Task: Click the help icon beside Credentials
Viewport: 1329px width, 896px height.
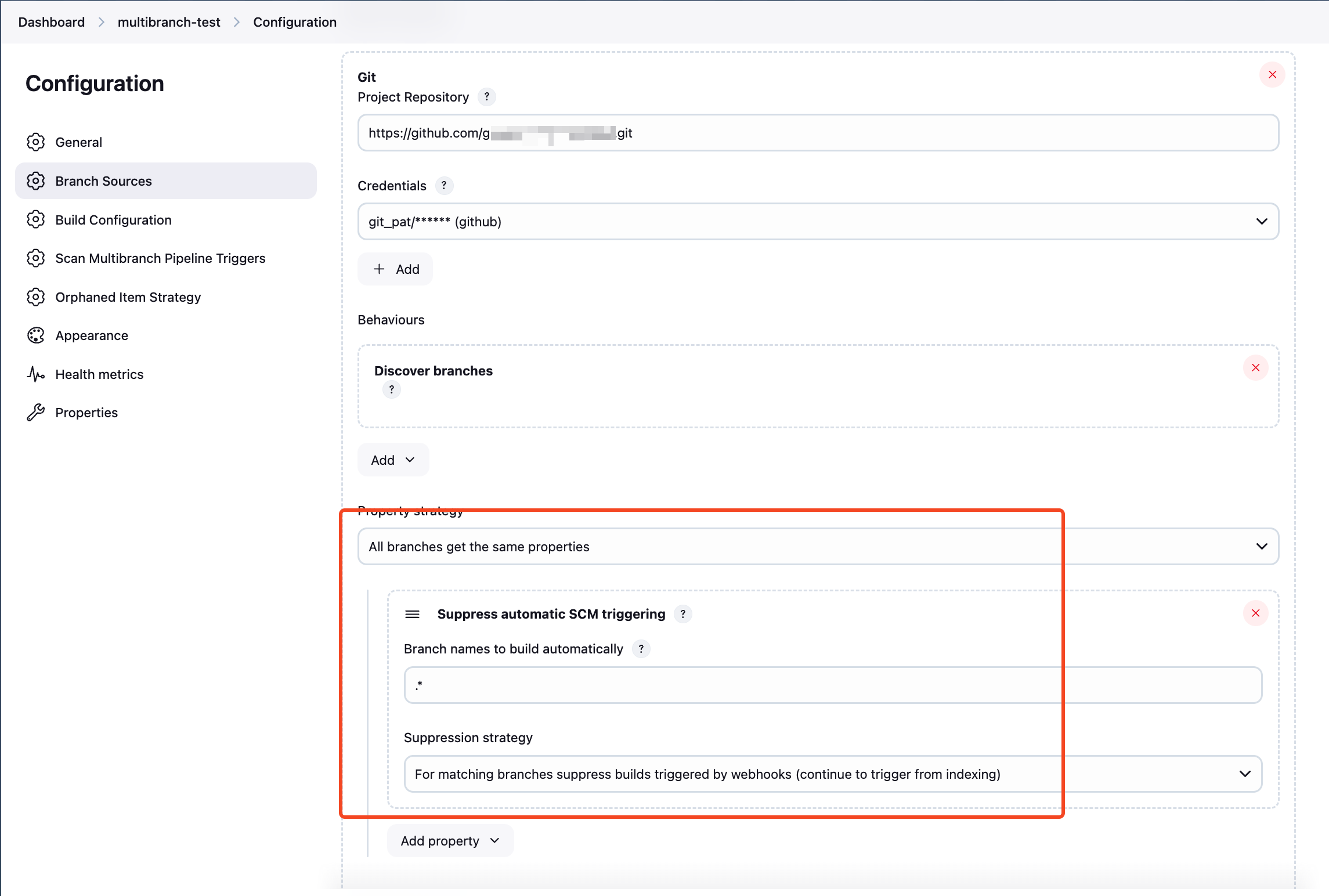Action: click(x=443, y=186)
